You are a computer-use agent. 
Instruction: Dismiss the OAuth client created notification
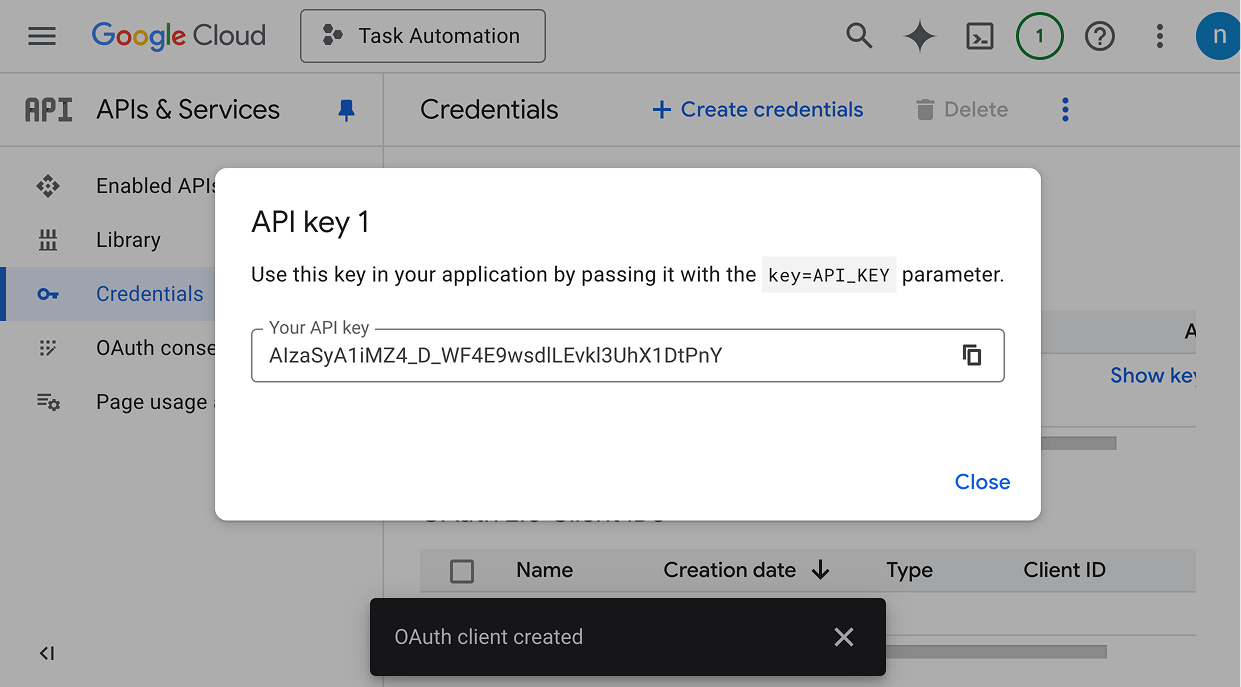point(844,637)
